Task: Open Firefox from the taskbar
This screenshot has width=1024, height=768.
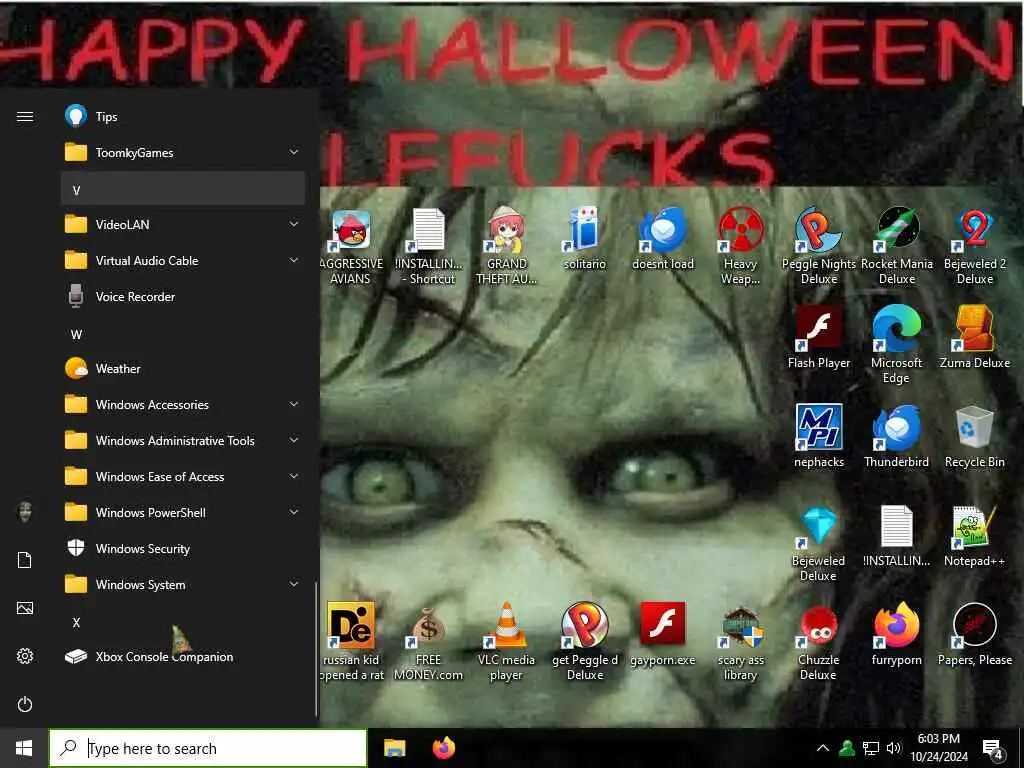Action: 444,748
